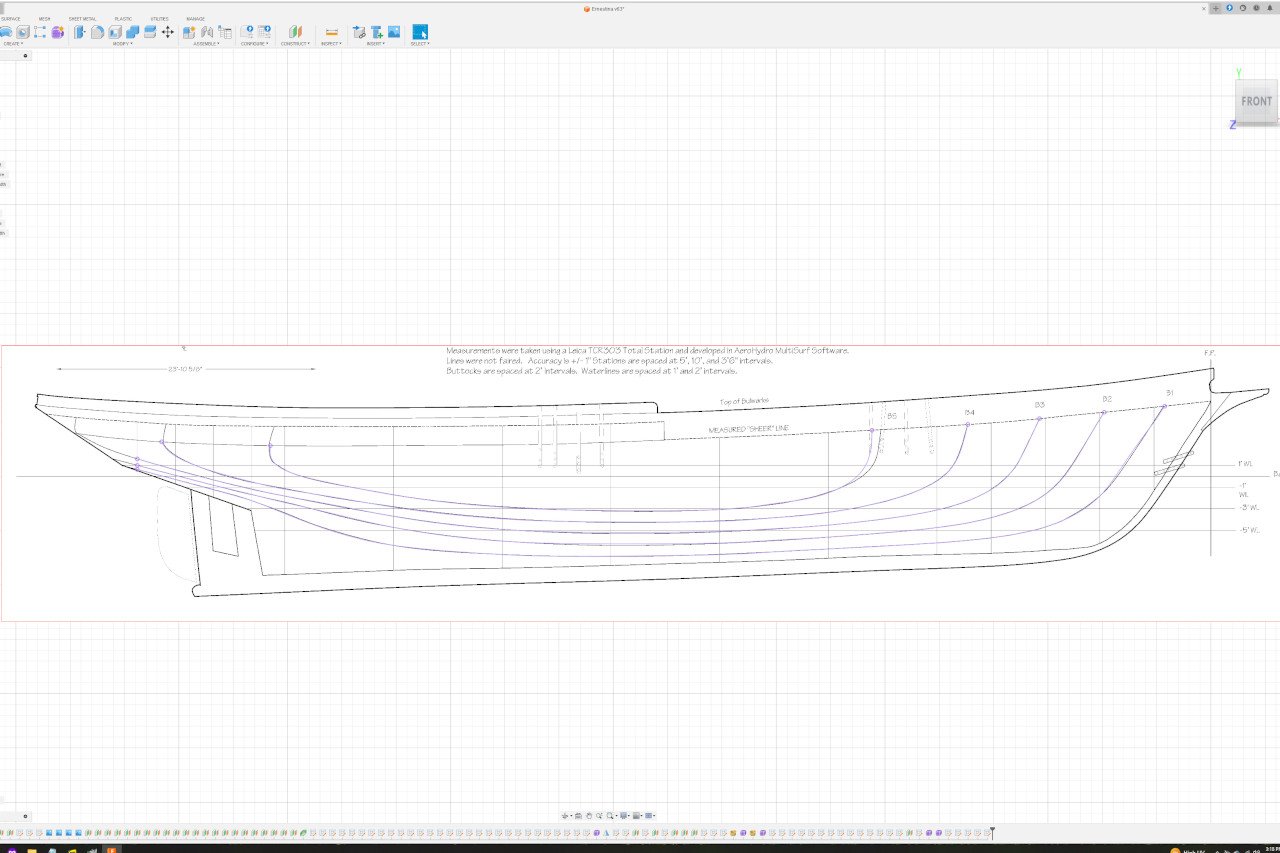Screen dimensions: 1280x853
Task: Open Viewports layout dropdown
Action: (650, 816)
